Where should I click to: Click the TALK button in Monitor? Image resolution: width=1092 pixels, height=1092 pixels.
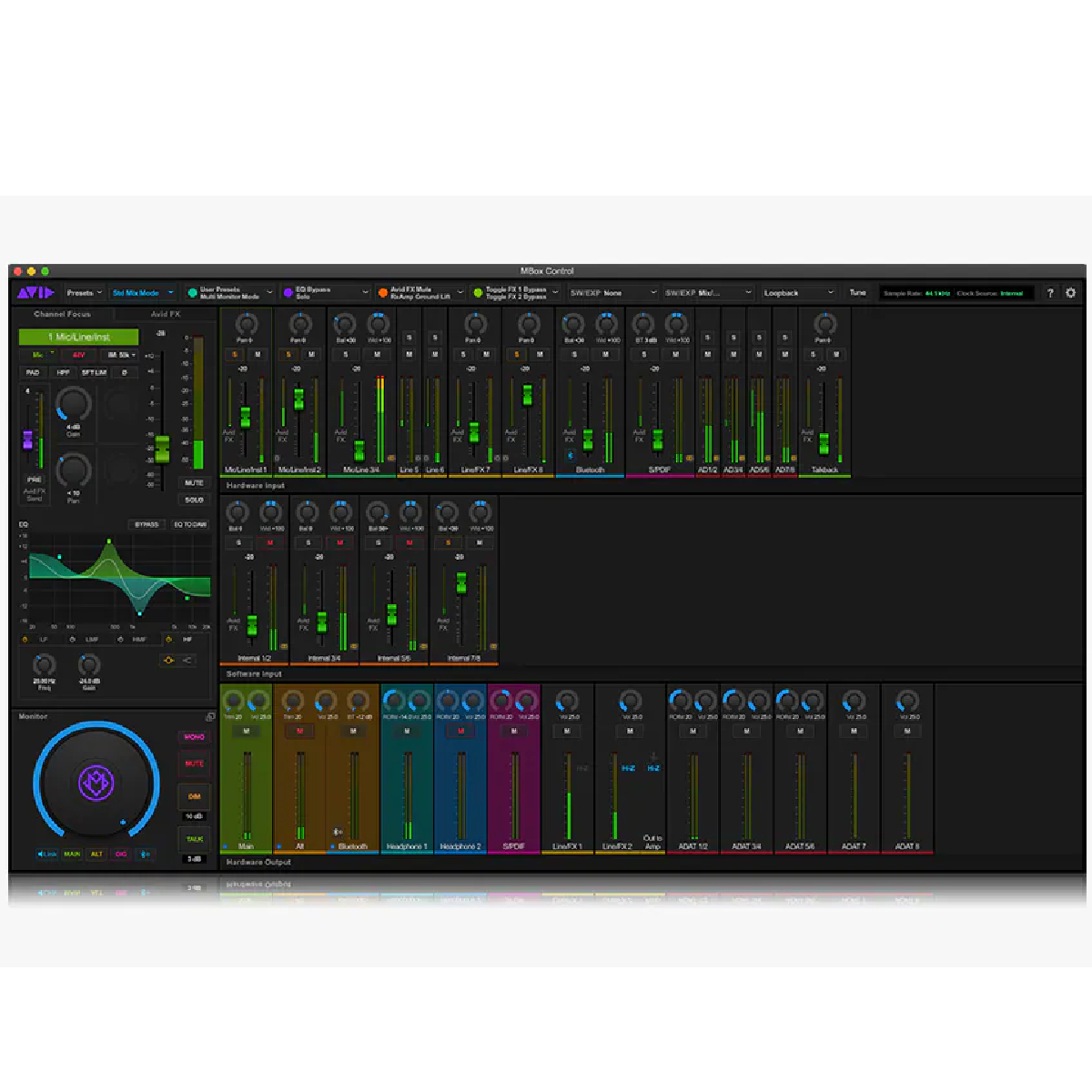click(195, 839)
